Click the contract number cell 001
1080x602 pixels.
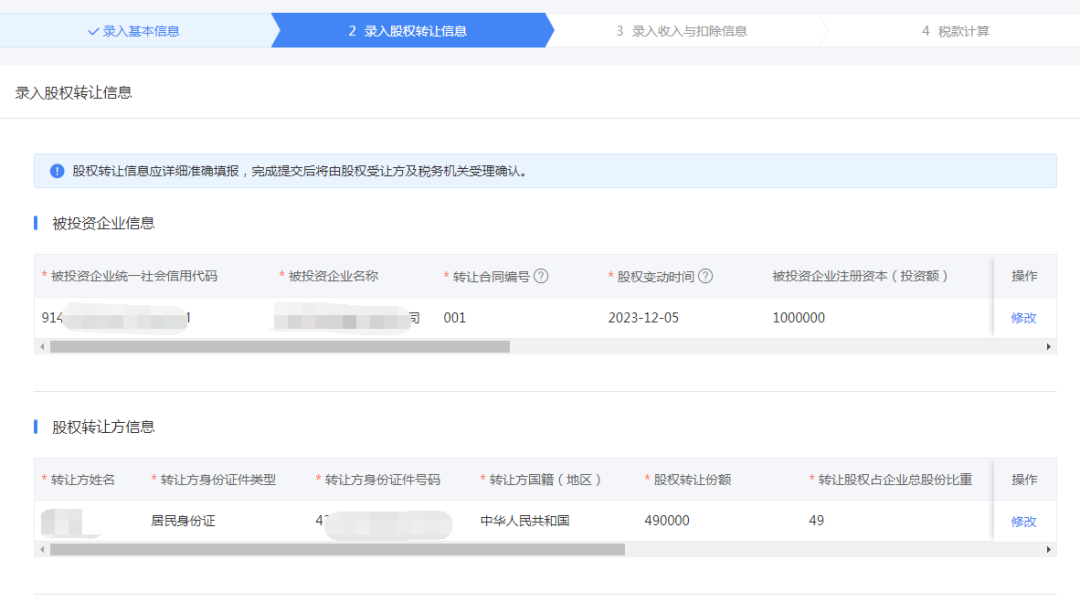(455, 318)
